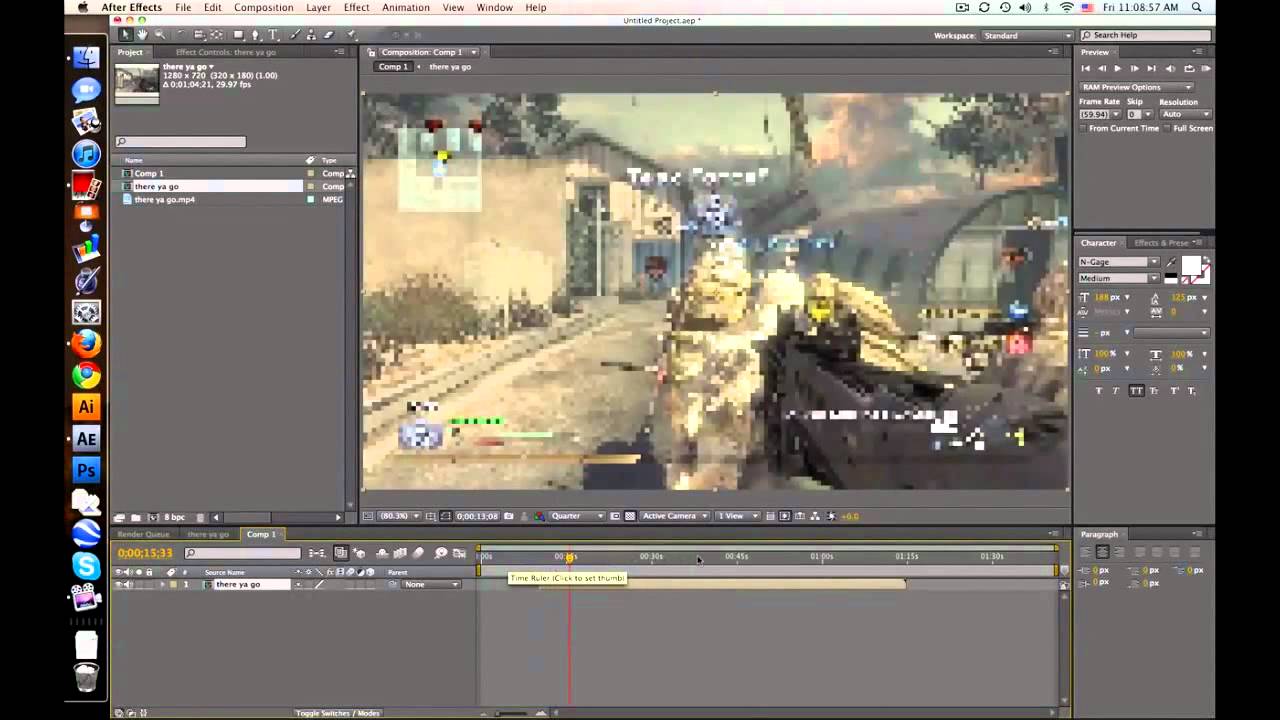Screen dimensions: 1280x720
Task: Toggle loop option in Preview panel
Action: point(1188,68)
